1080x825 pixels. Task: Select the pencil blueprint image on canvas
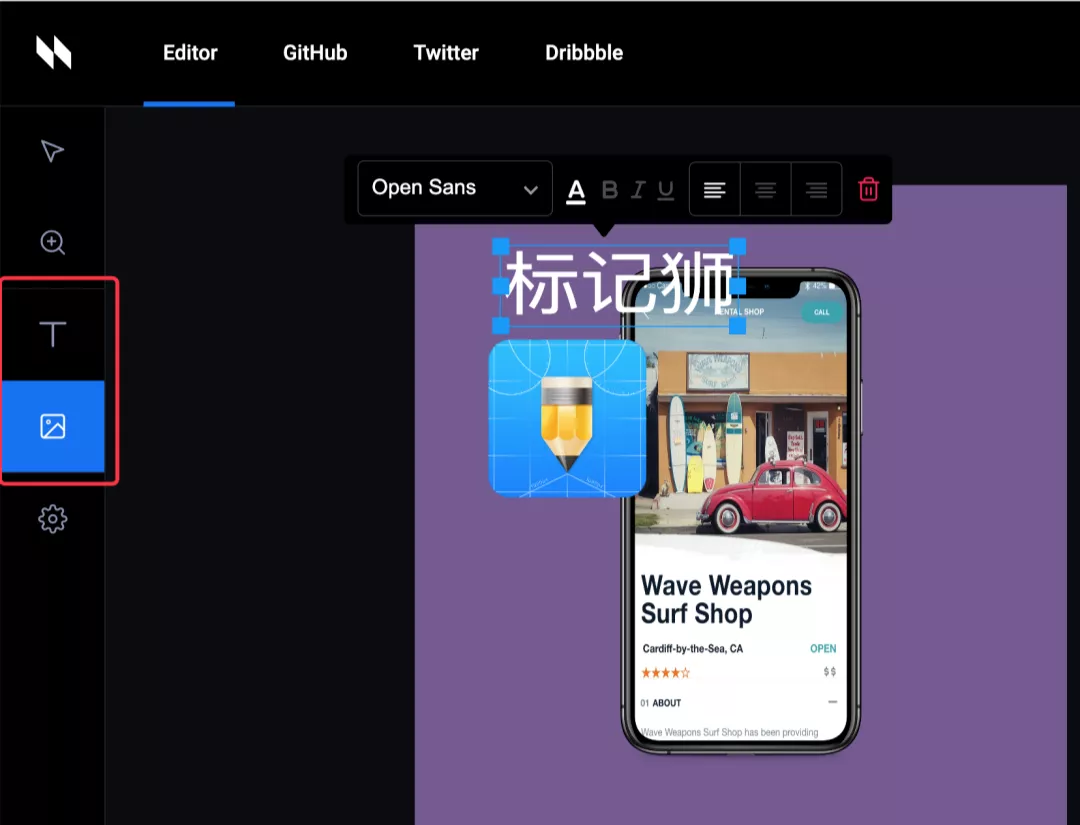pos(566,418)
